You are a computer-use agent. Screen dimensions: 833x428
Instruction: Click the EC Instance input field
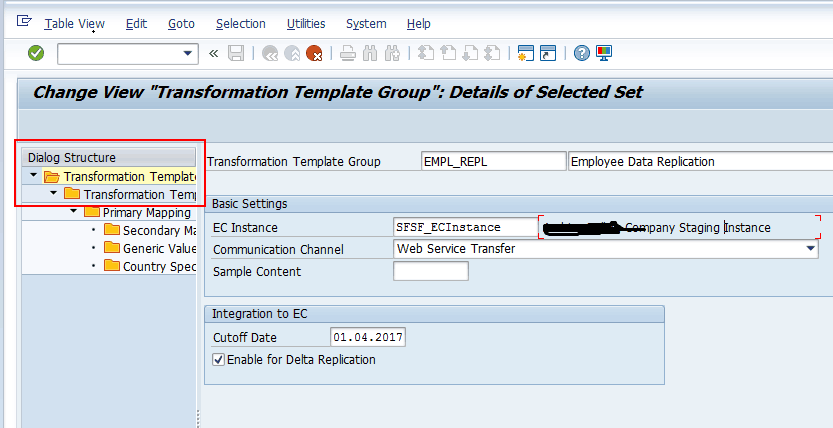[466, 228]
